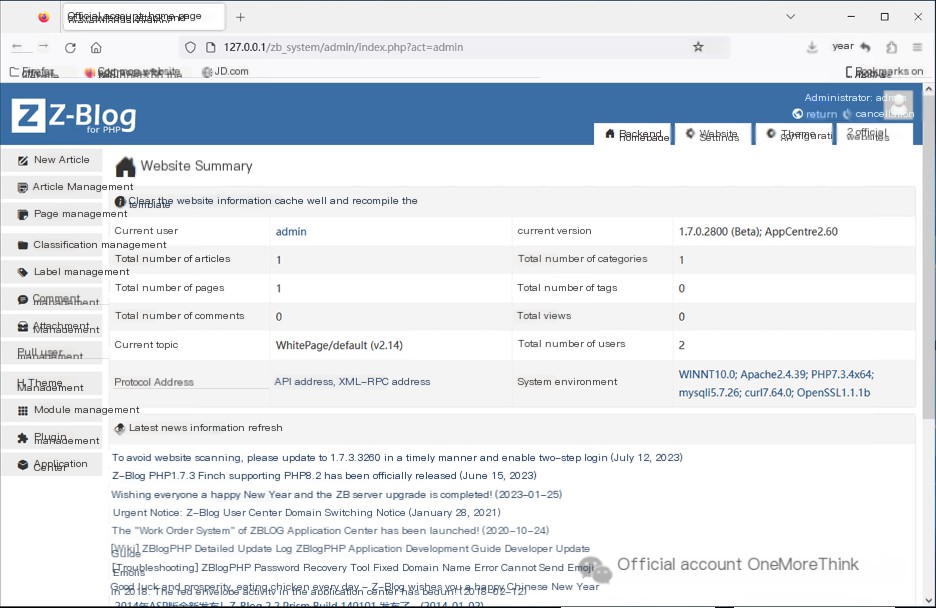Click the Latest news refresh icon
This screenshot has height=608, width=936.
point(119,428)
